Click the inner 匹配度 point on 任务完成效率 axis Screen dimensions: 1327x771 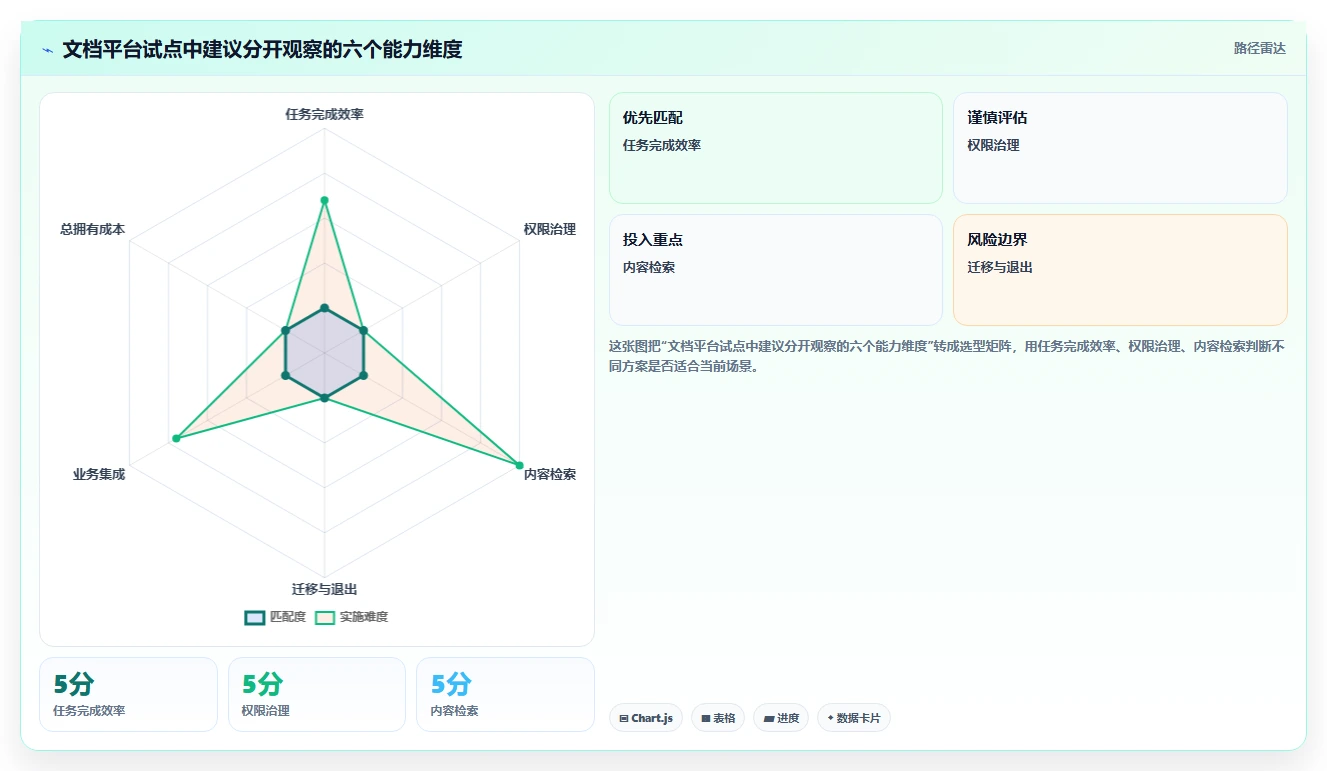click(324, 308)
